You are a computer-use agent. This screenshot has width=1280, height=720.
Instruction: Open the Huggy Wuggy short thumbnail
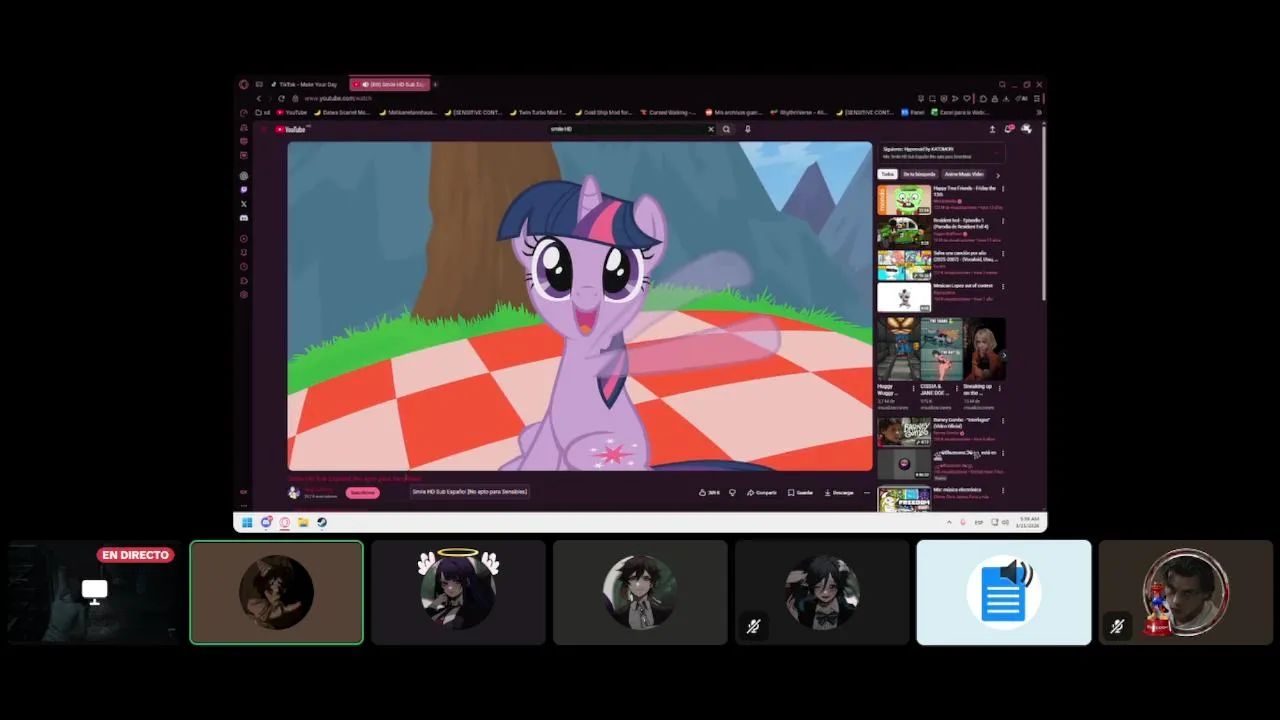coord(898,349)
